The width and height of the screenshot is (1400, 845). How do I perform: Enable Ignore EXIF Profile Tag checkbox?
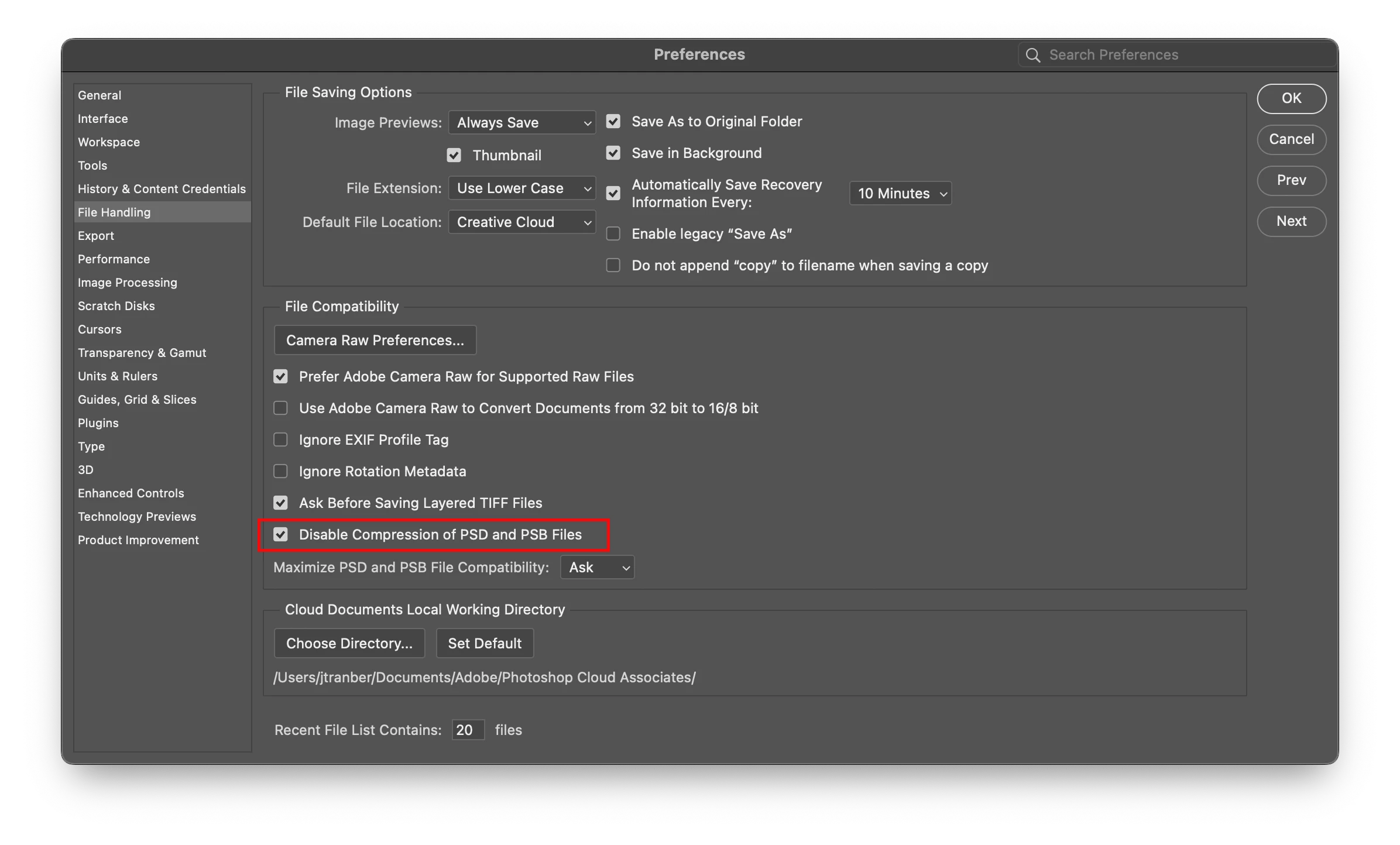(x=281, y=439)
